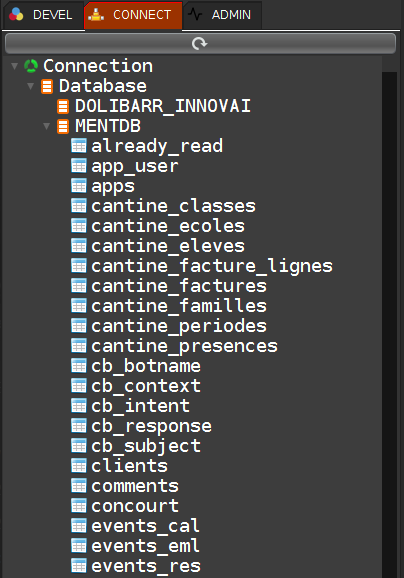Viewport: 404px width, 578px height.
Task: Click the orange MENTDB database icon
Action: [x=63, y=126]
